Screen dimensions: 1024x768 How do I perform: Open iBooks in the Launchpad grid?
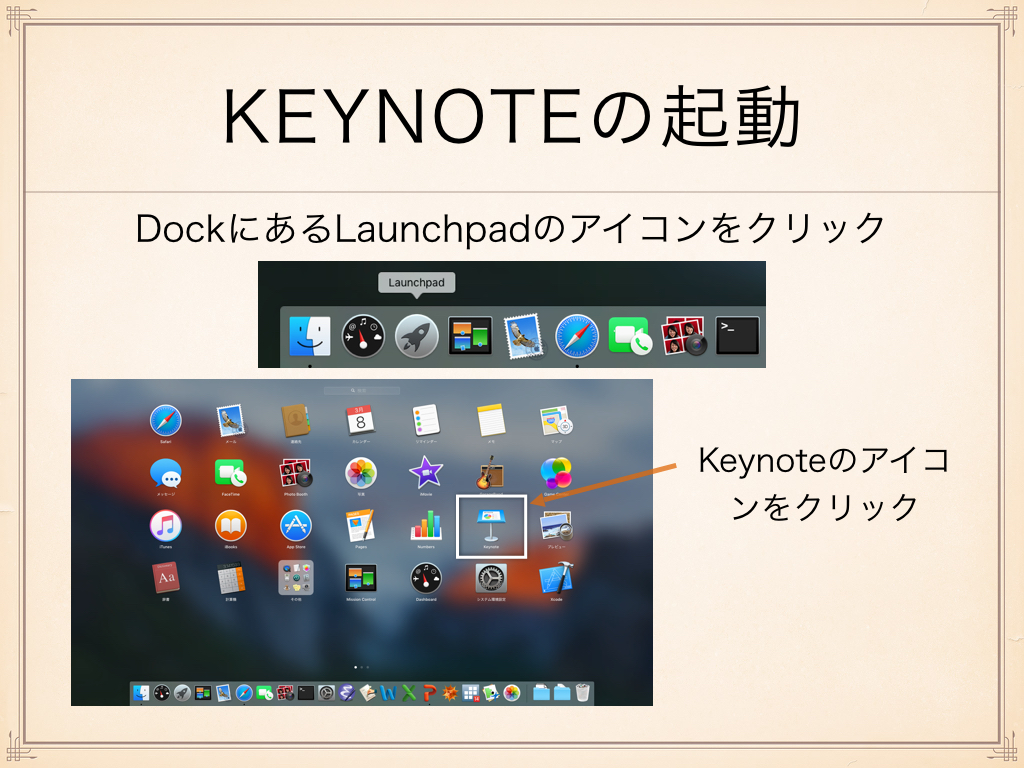click(x=231, y=526)
